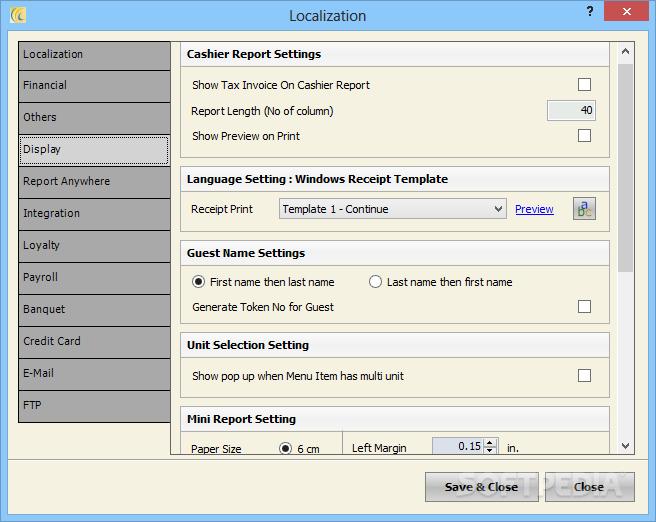Click the scroll up arrow
This screenshot has height=522, width=656.
point(625,52)
